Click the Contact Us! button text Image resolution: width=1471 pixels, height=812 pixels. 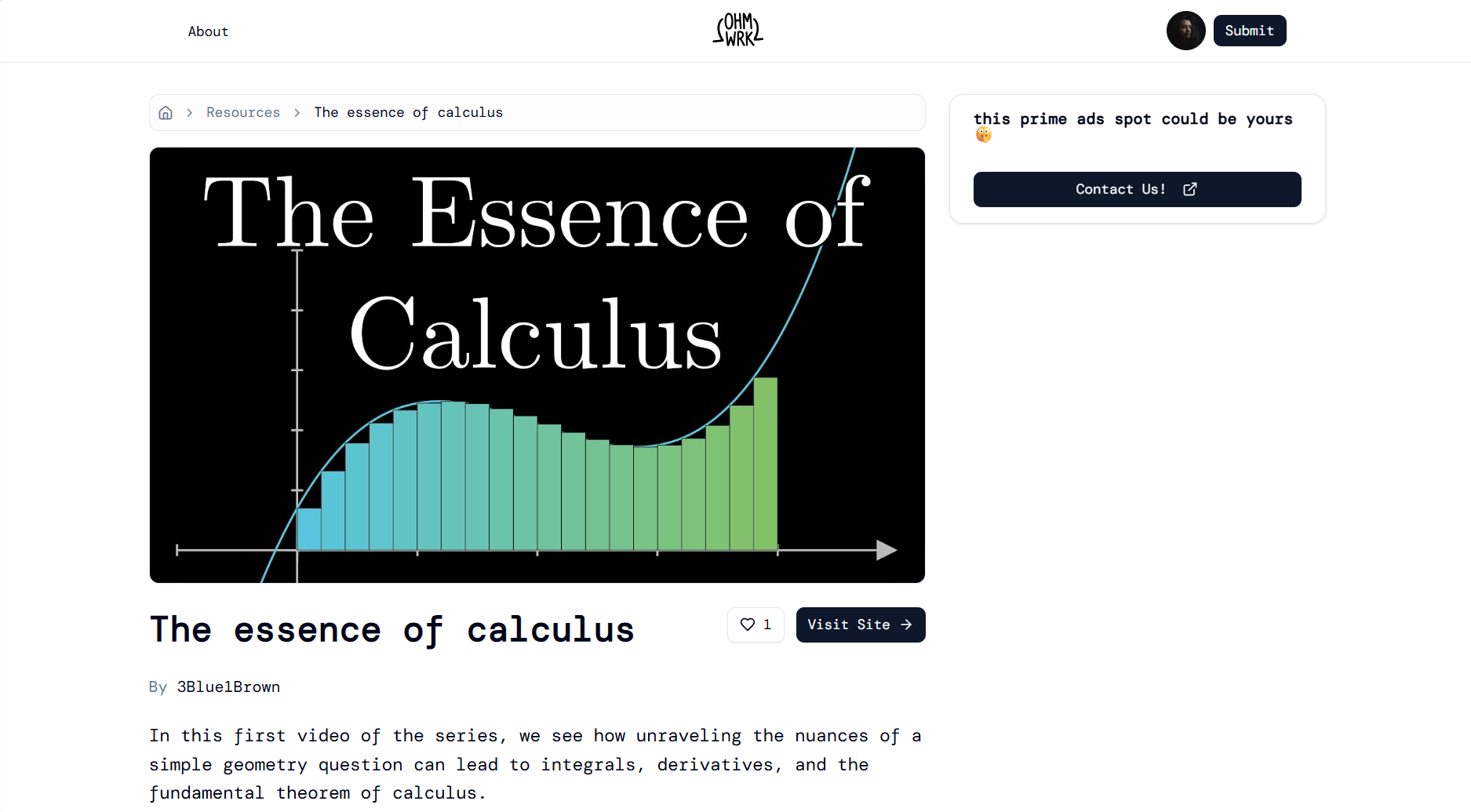pos(1120,189)
